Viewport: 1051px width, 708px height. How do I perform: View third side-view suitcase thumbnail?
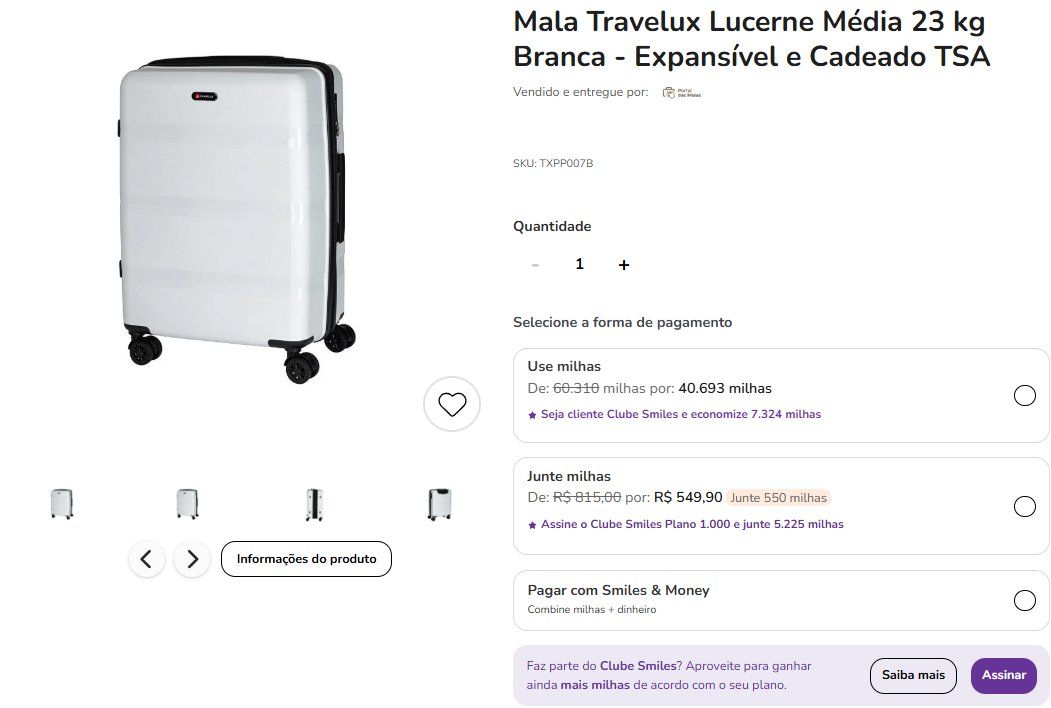coord(314,503)
